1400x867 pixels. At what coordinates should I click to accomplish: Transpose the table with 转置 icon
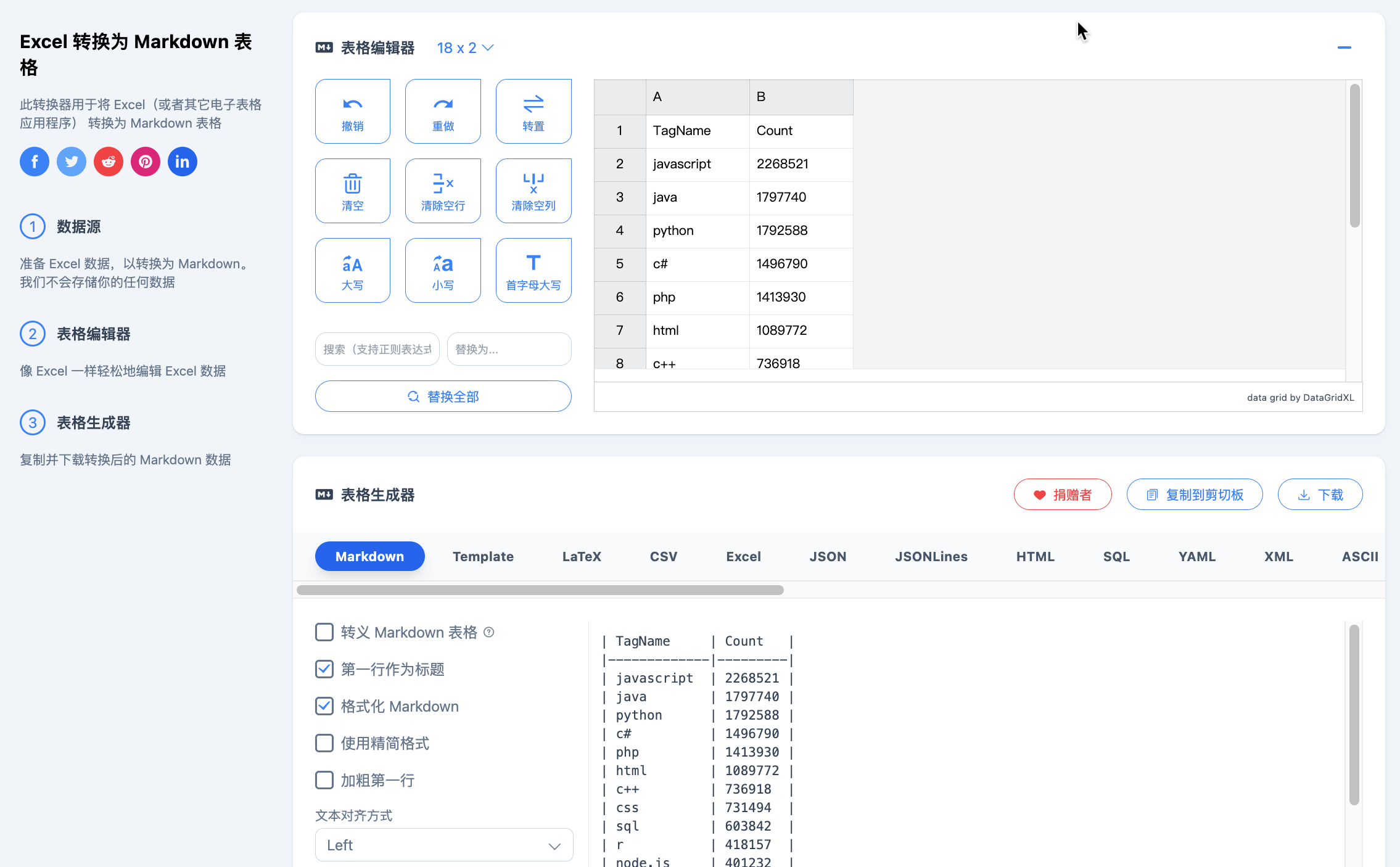(x=533, y=112)
